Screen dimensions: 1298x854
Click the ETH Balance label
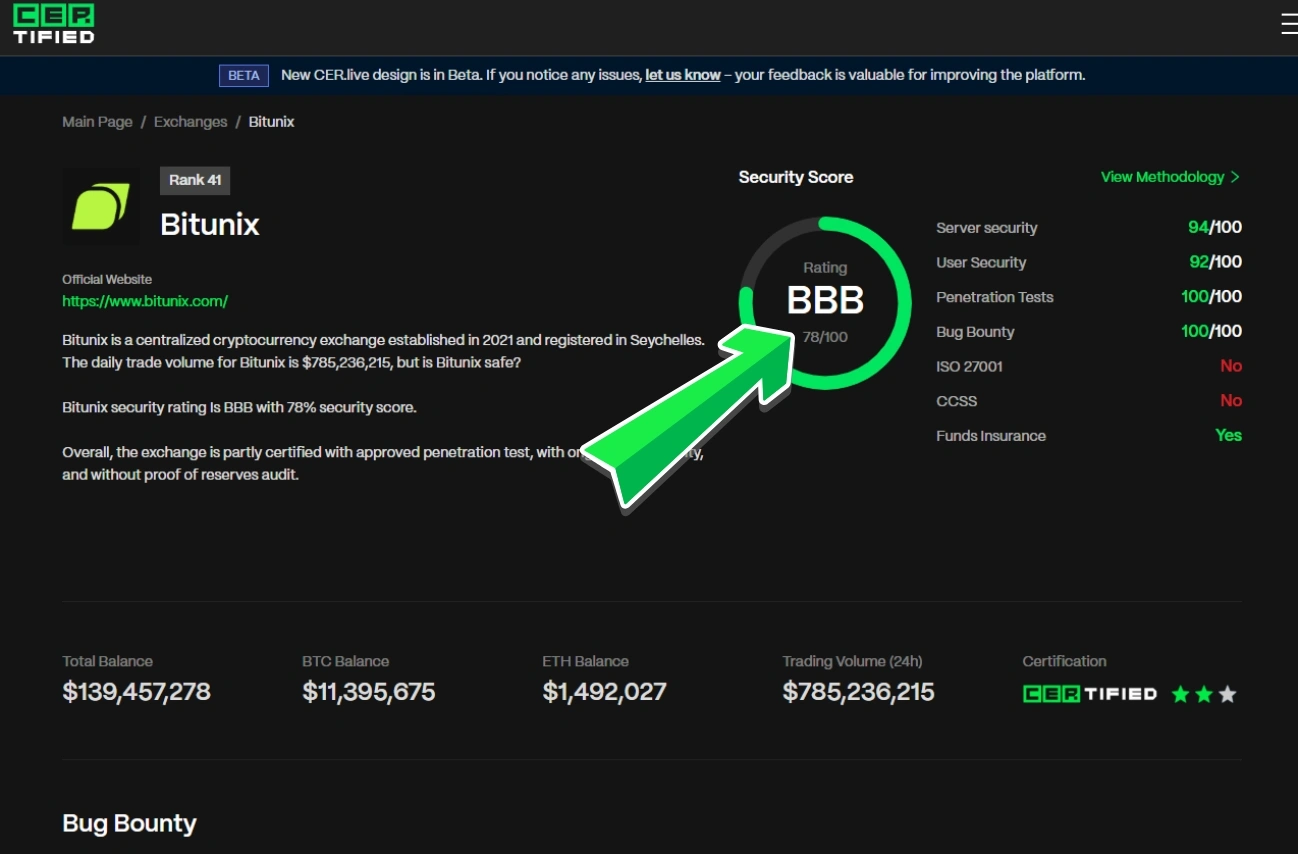[x=586, y=661]
